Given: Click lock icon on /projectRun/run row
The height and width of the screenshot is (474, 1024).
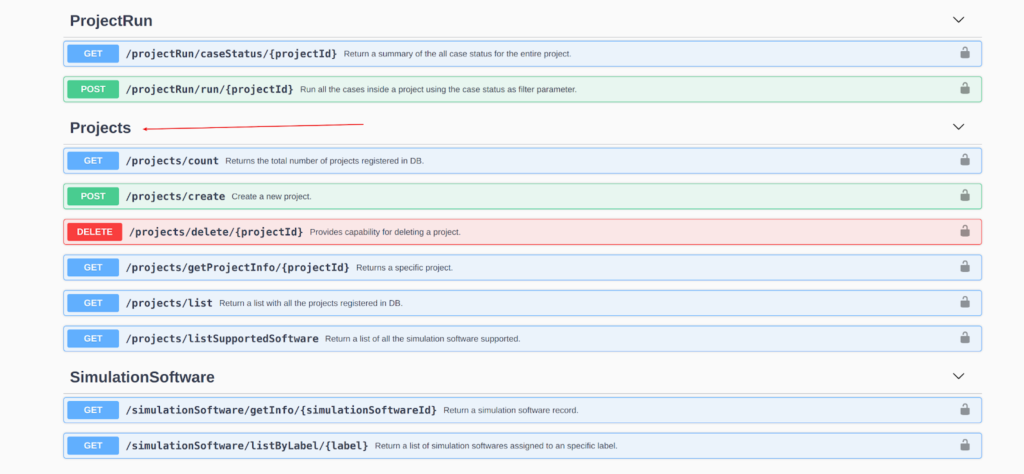Looking at the screenshot, I should tap(965, 88).
